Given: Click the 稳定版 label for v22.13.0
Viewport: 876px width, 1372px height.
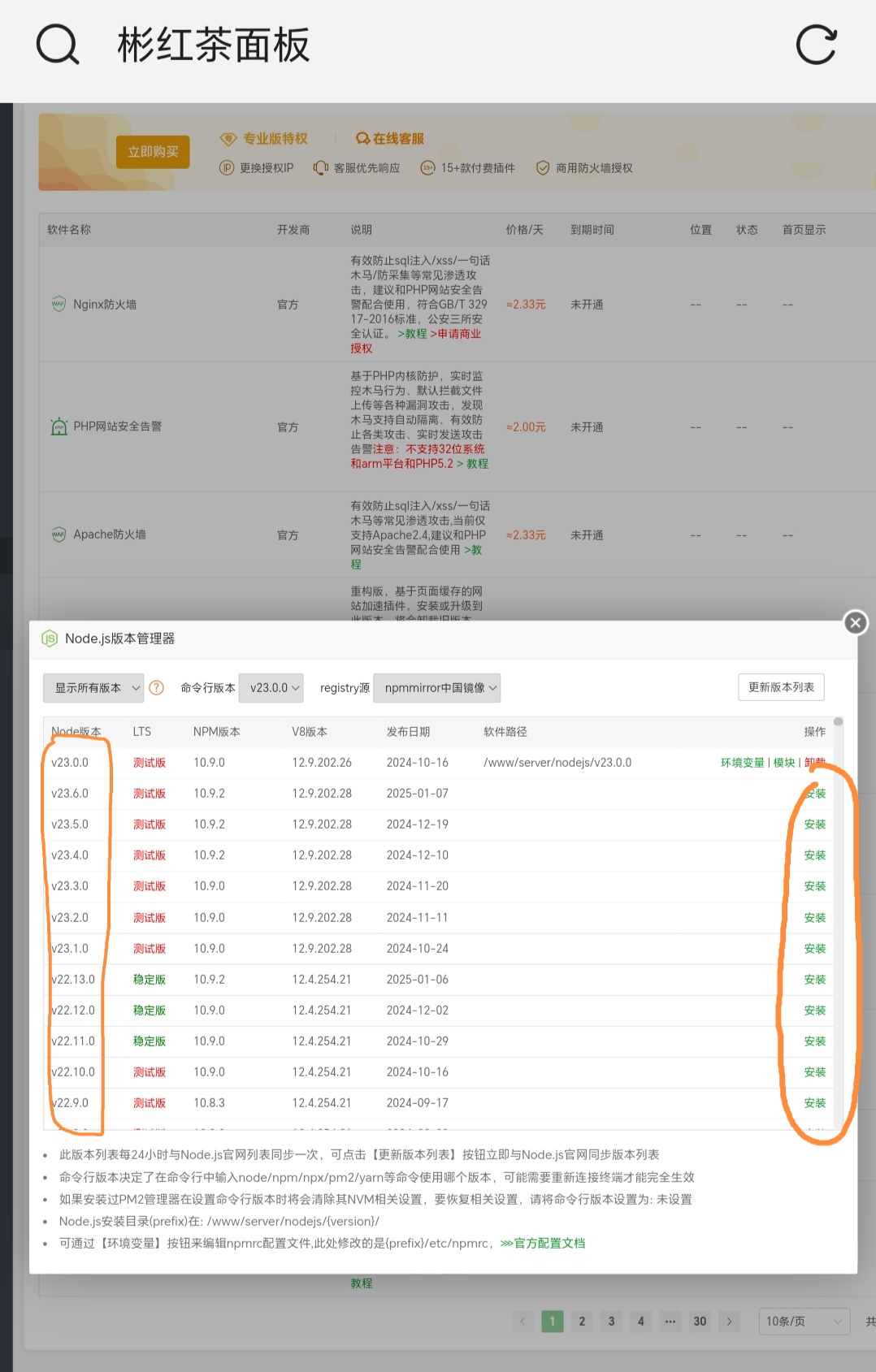Looking at the screenshot, I should click(x=150, y=980).
